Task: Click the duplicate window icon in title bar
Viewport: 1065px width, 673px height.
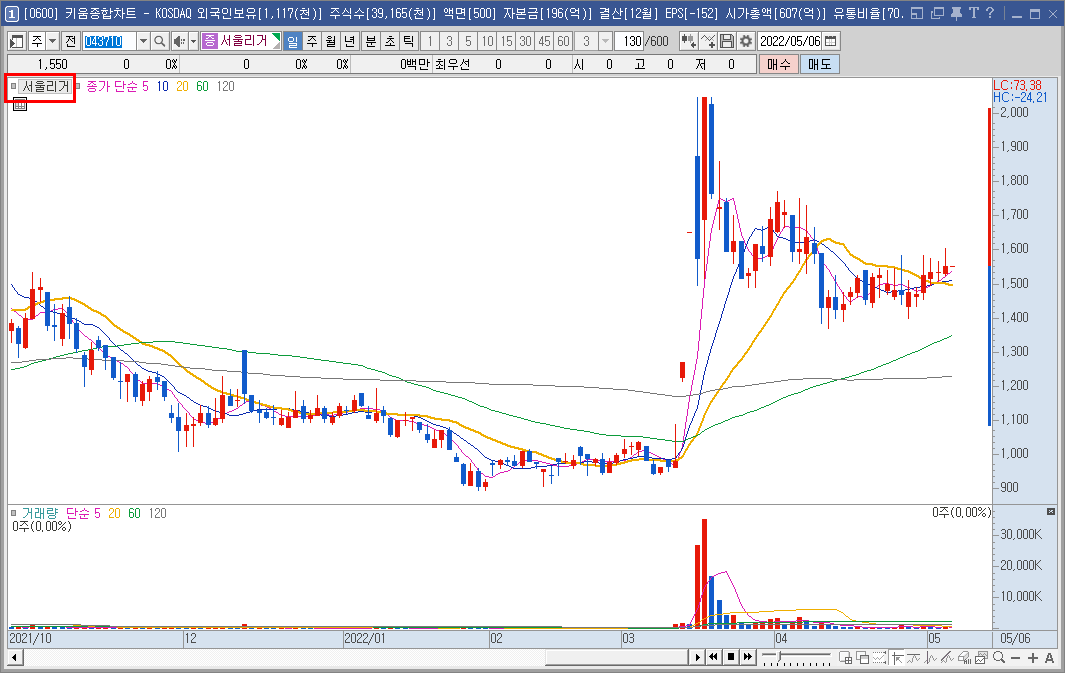Action: pos(937,13)
